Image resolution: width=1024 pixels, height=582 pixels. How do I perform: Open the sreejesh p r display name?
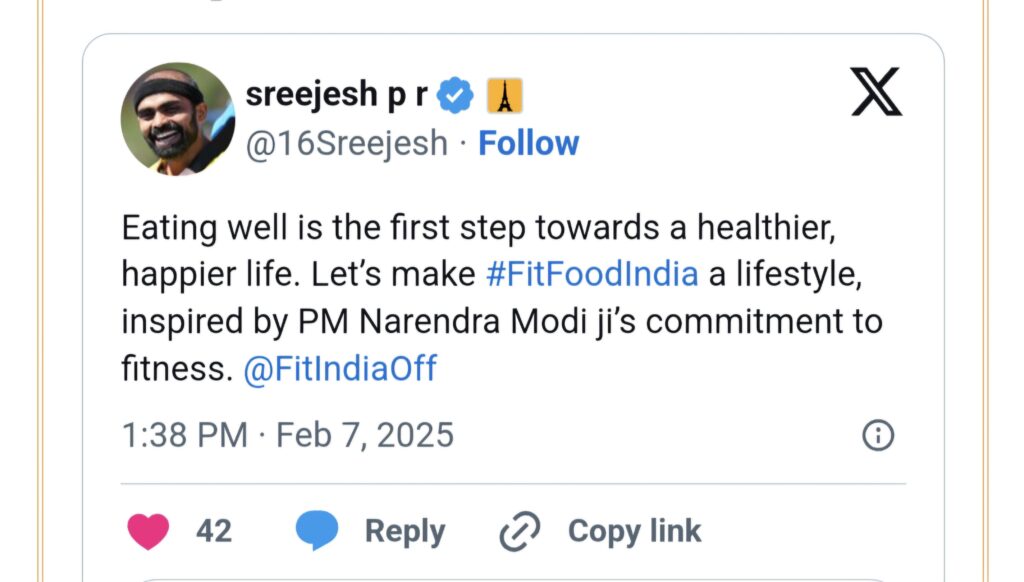point(338,96)
